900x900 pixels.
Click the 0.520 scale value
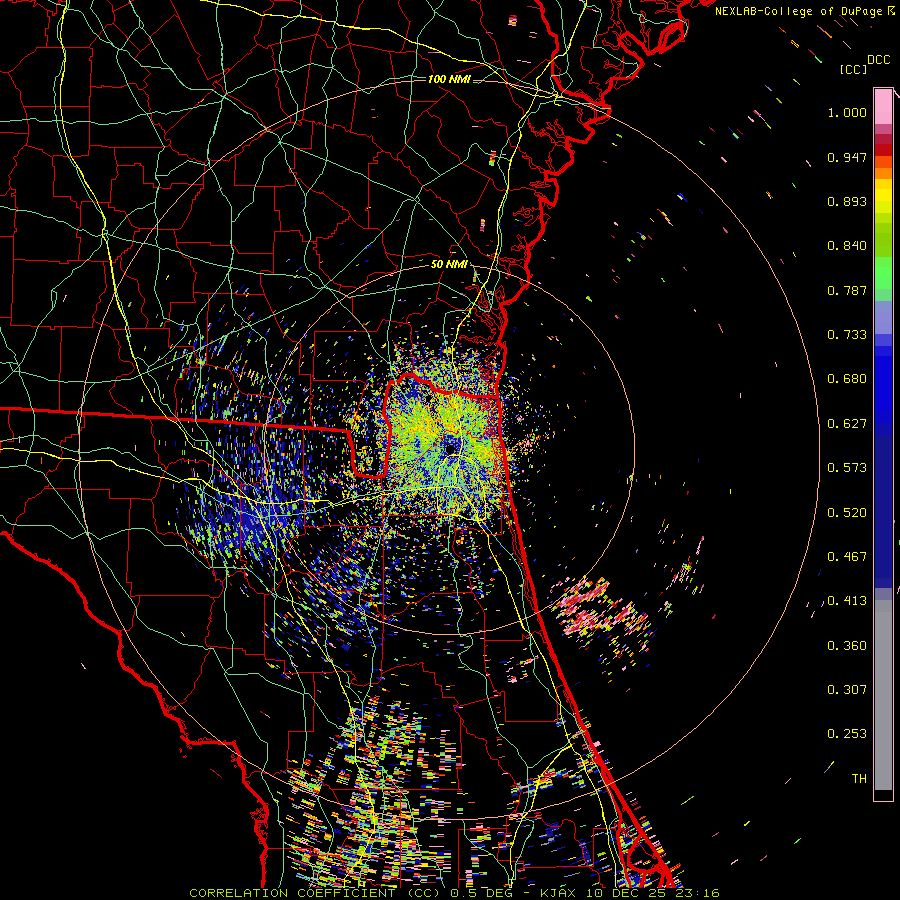[847, 513]
